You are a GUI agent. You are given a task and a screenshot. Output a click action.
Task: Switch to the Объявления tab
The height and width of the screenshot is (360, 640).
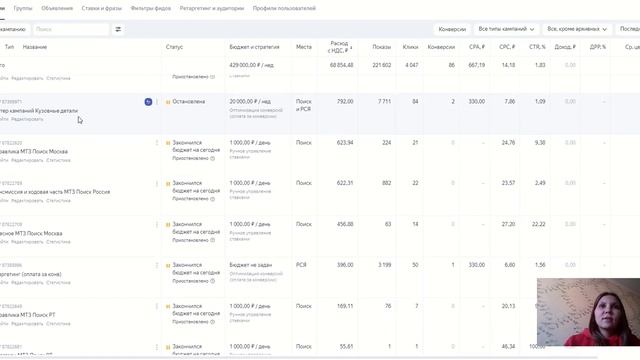click(57, 8)
